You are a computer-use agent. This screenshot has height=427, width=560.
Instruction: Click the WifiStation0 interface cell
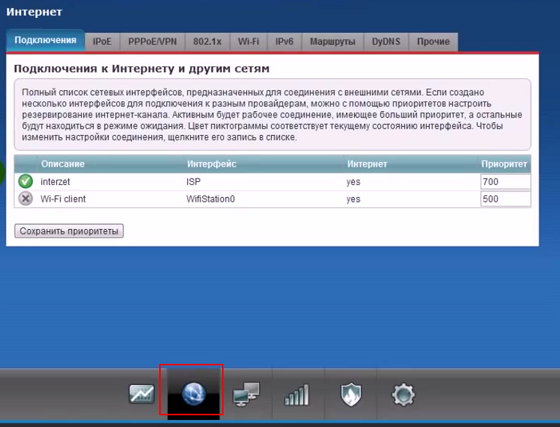coord(211,199)
